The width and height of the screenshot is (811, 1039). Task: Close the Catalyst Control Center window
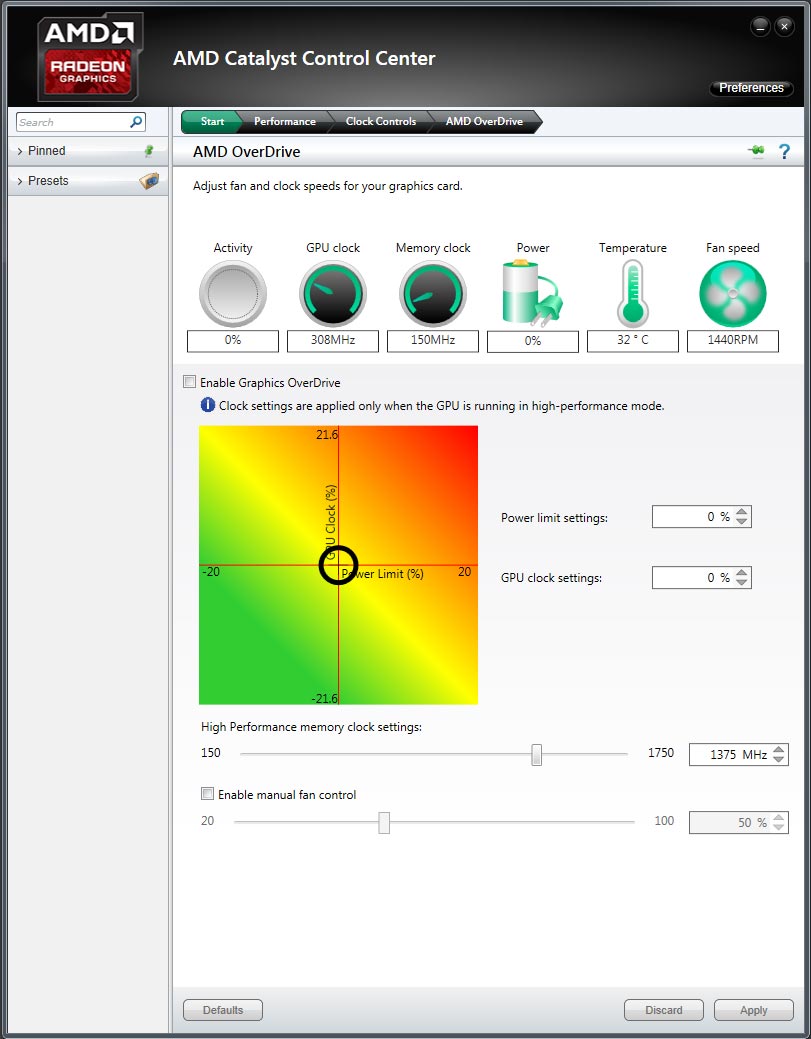point(784,27)
